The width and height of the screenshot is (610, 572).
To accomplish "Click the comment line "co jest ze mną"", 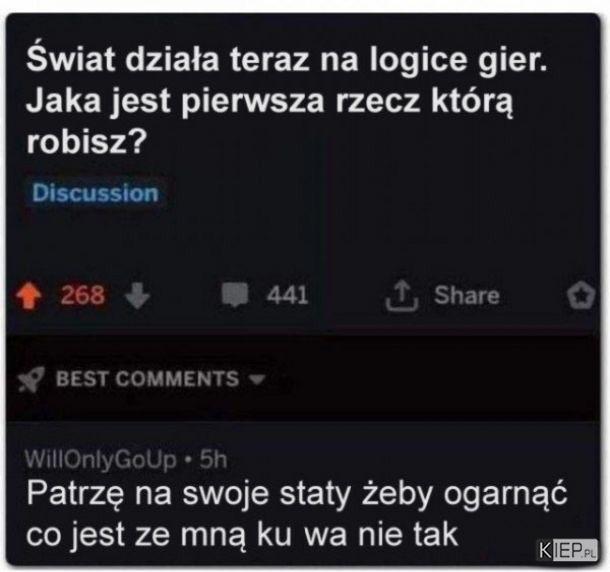I will (x=241, y=535).
